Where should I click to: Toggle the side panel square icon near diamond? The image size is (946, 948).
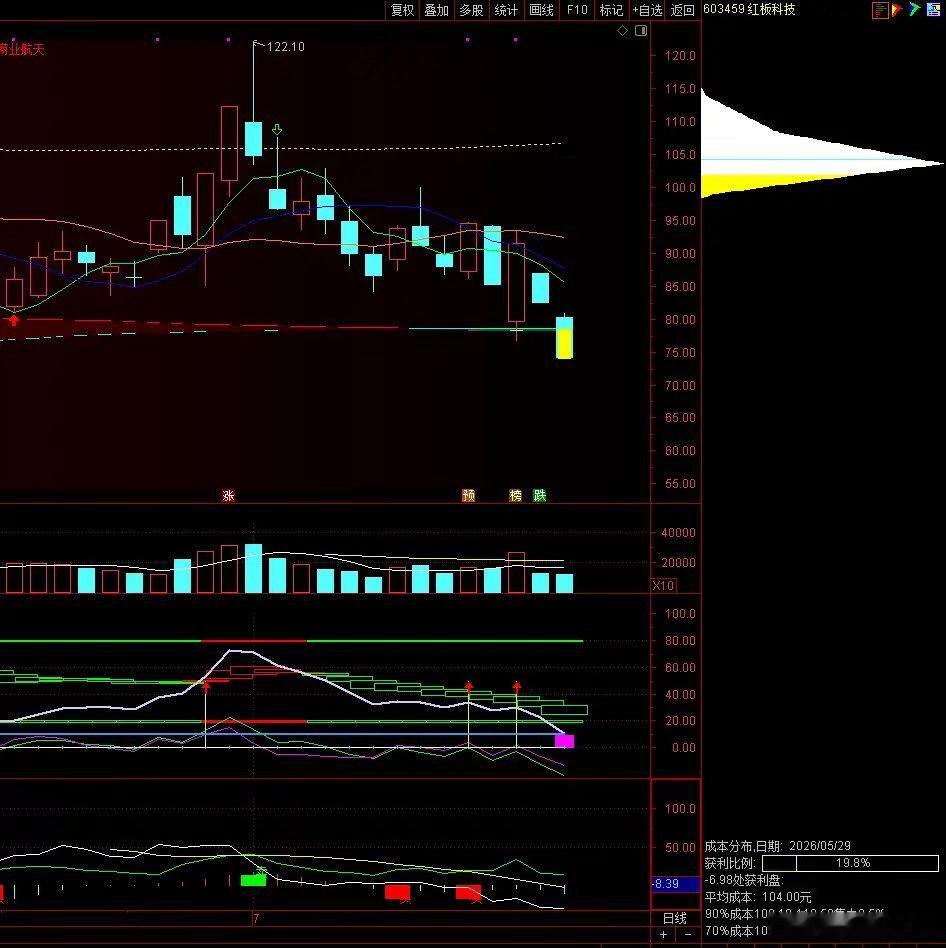point(641,31)
